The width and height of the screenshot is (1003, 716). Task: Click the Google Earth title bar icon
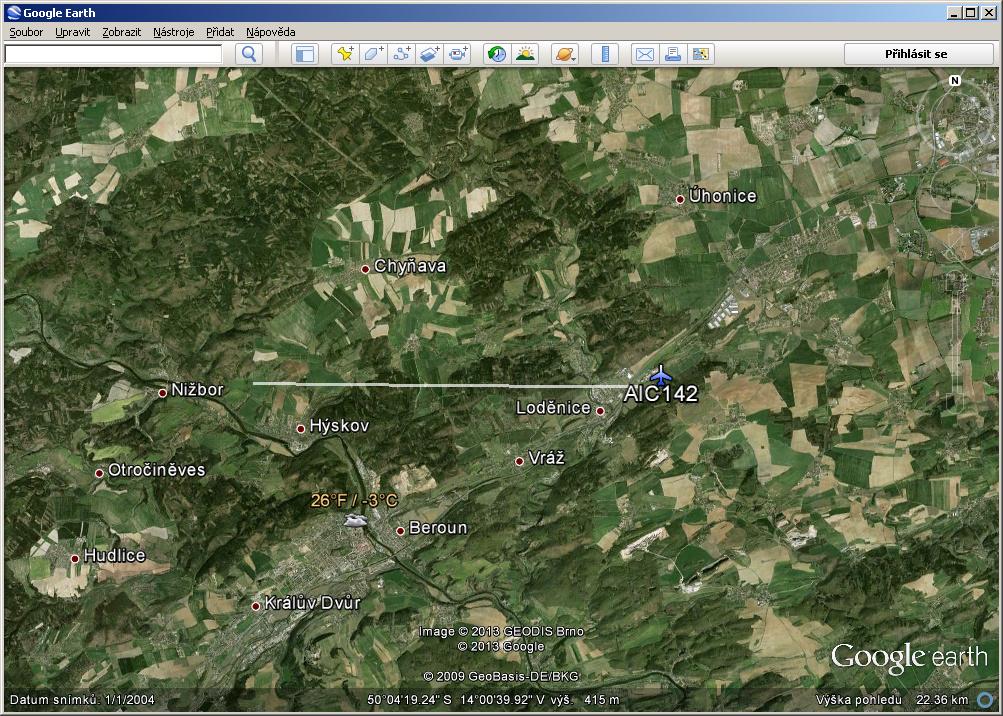13,12
